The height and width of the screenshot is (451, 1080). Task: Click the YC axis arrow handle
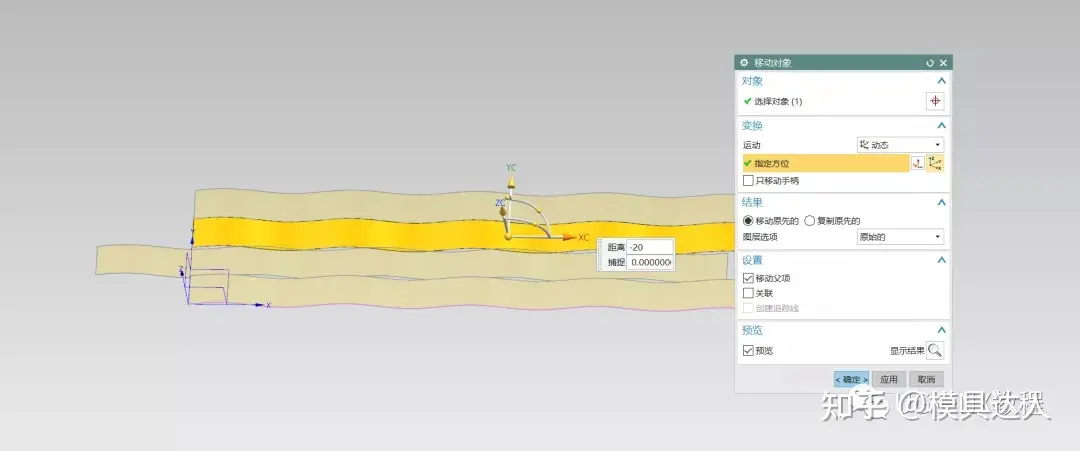click(510, 183)
